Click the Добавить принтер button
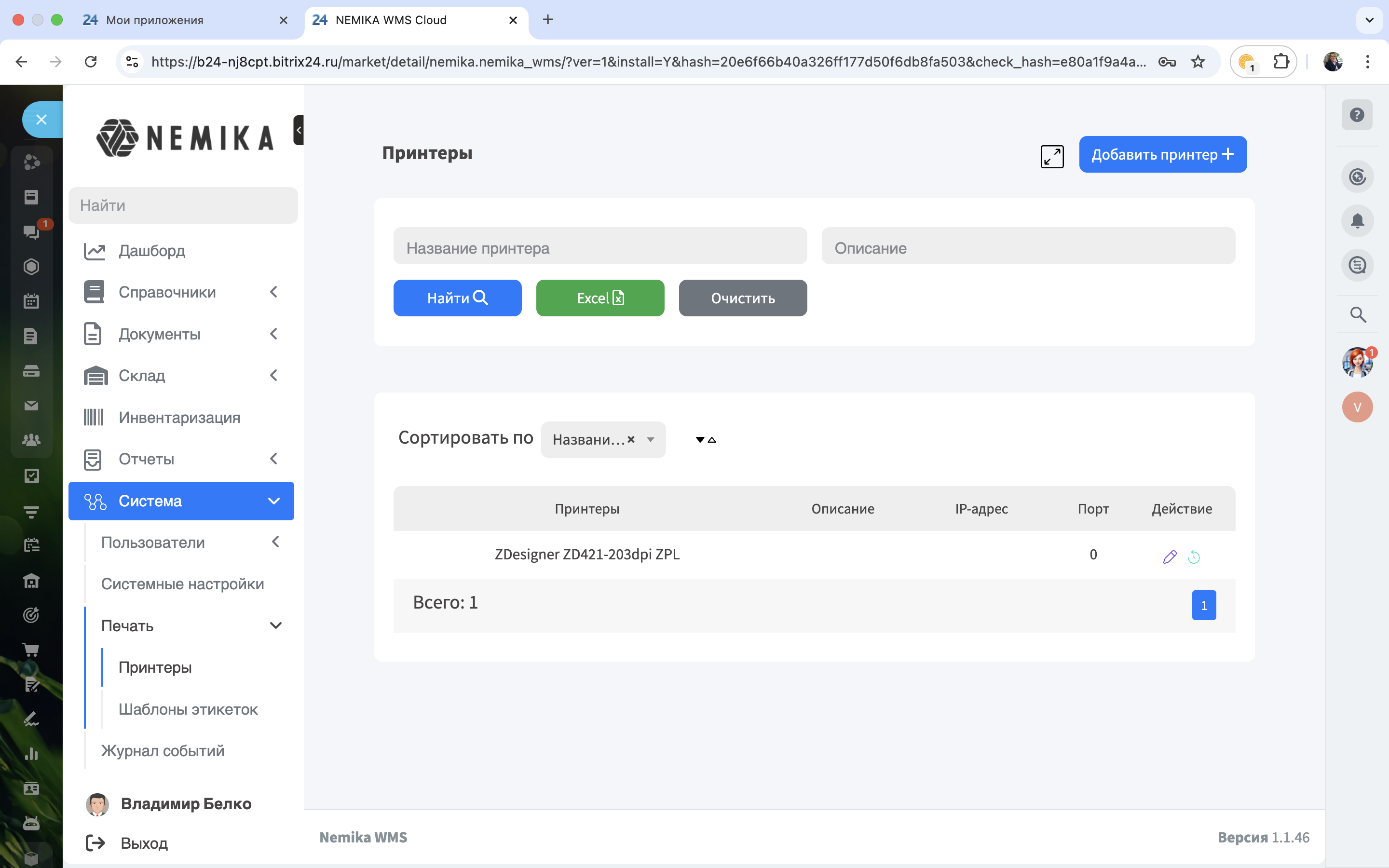This screenshot has height=868, width=1389. pyautogui.click(x=1162, y=154)
